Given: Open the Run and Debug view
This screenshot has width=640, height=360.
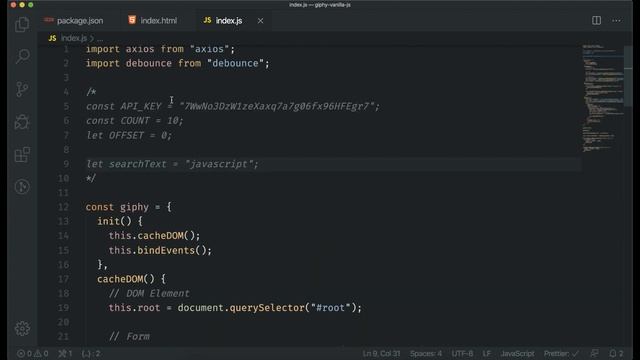Looking at the screenshot, I should [x=22, y=122].
